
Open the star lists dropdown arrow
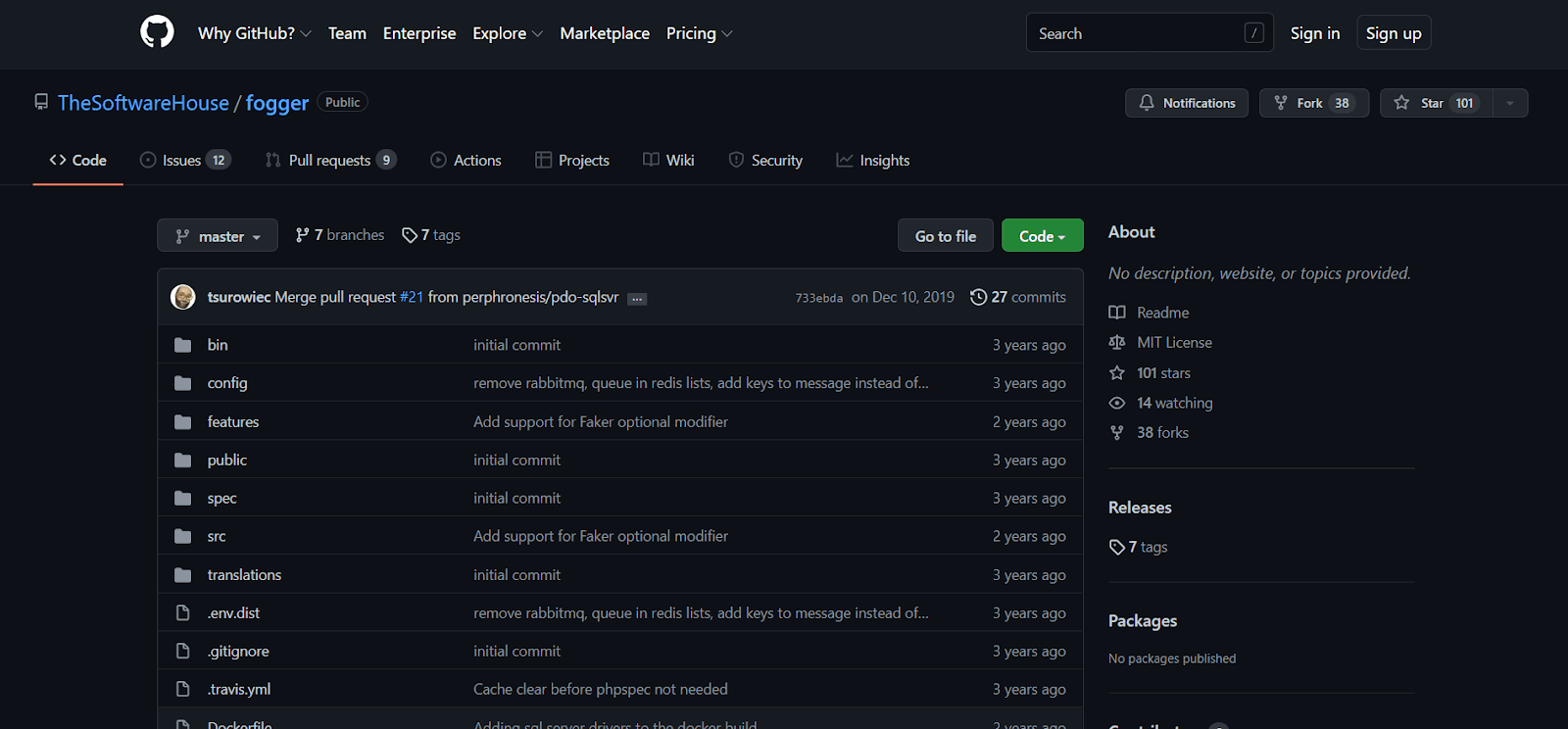tap(1510, 103)
